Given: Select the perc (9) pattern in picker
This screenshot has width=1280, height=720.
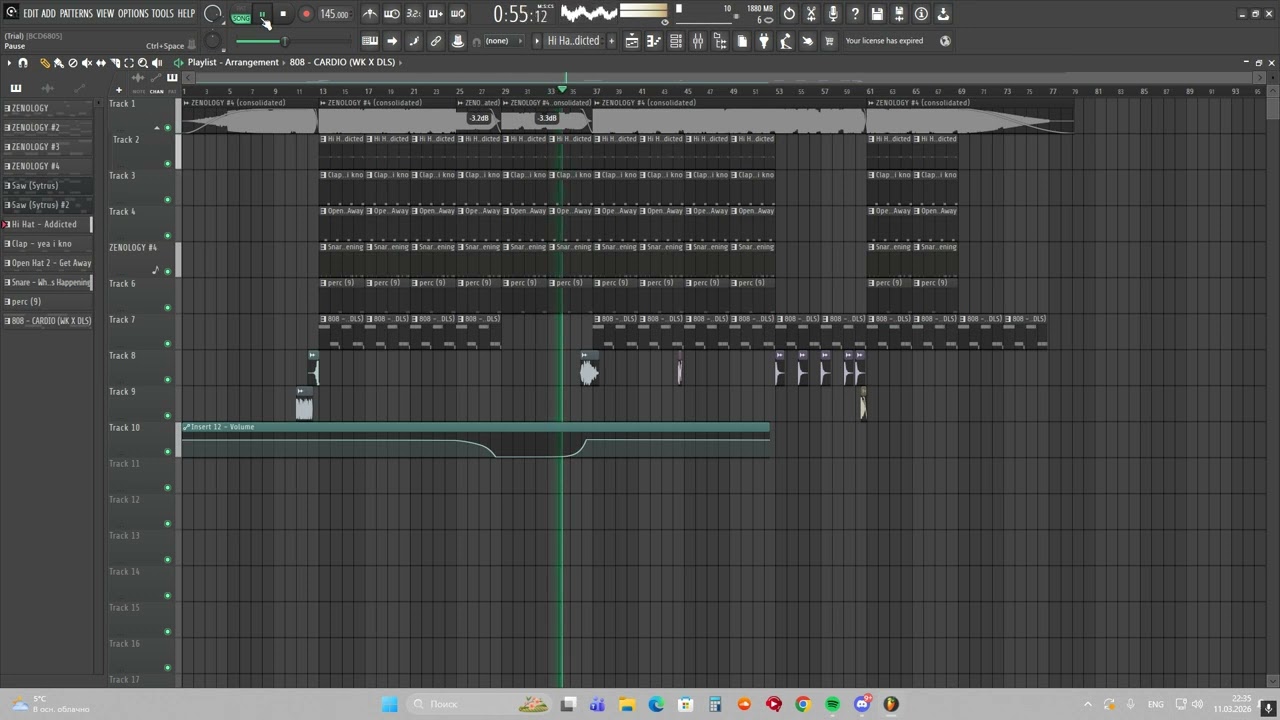Looking at the screenshot, I should pyautogui.click(x=47, y=302).
